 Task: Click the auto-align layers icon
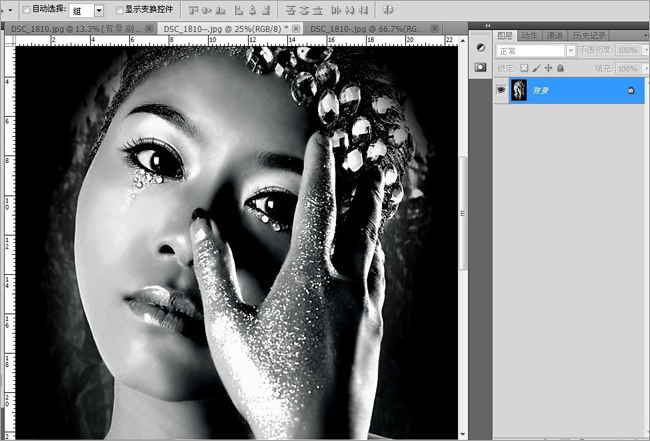(x=388, y=10)
